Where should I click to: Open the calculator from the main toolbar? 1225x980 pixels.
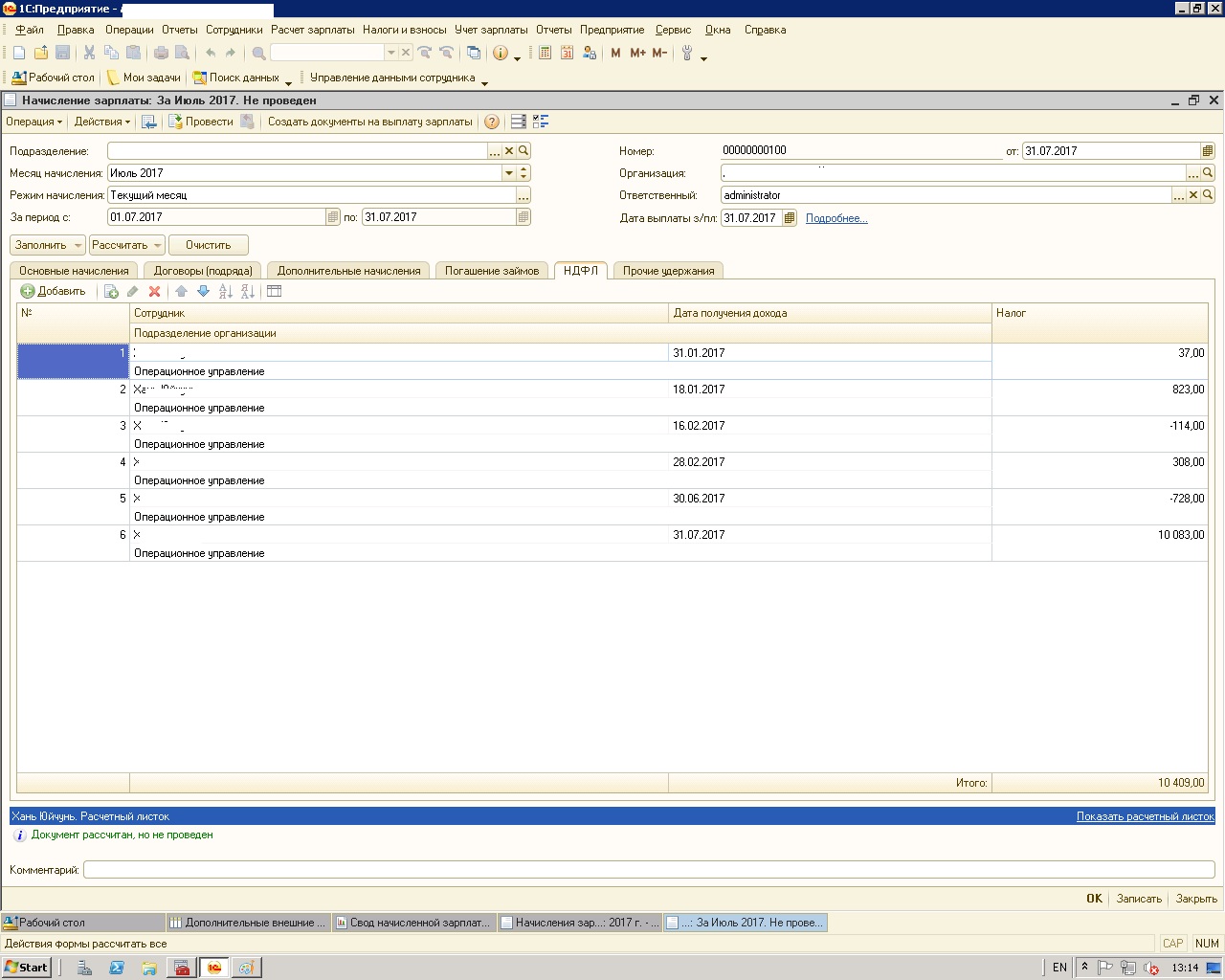[545, 54]
